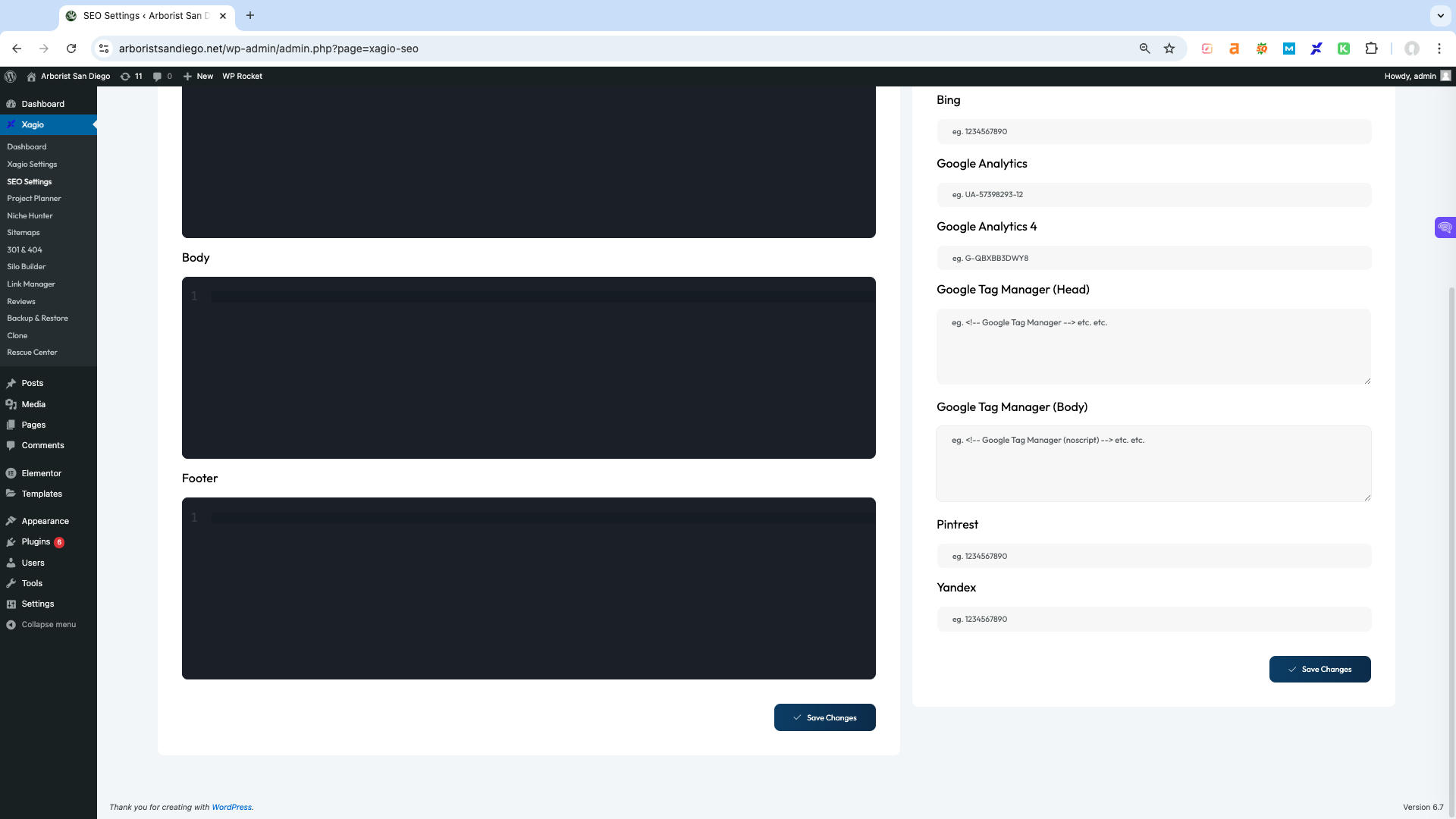Open the purple chat widget on the right edge
1456x819 pixels.
pos(1445,227)
